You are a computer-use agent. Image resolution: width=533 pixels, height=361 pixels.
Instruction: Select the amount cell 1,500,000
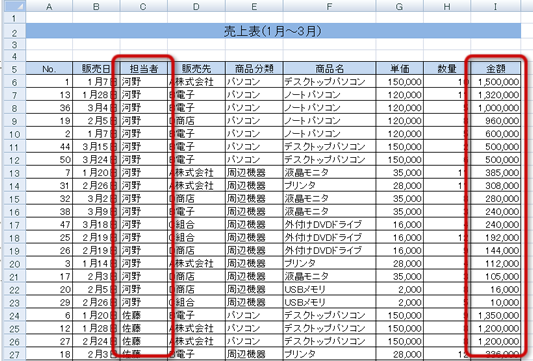coord(496,82)
